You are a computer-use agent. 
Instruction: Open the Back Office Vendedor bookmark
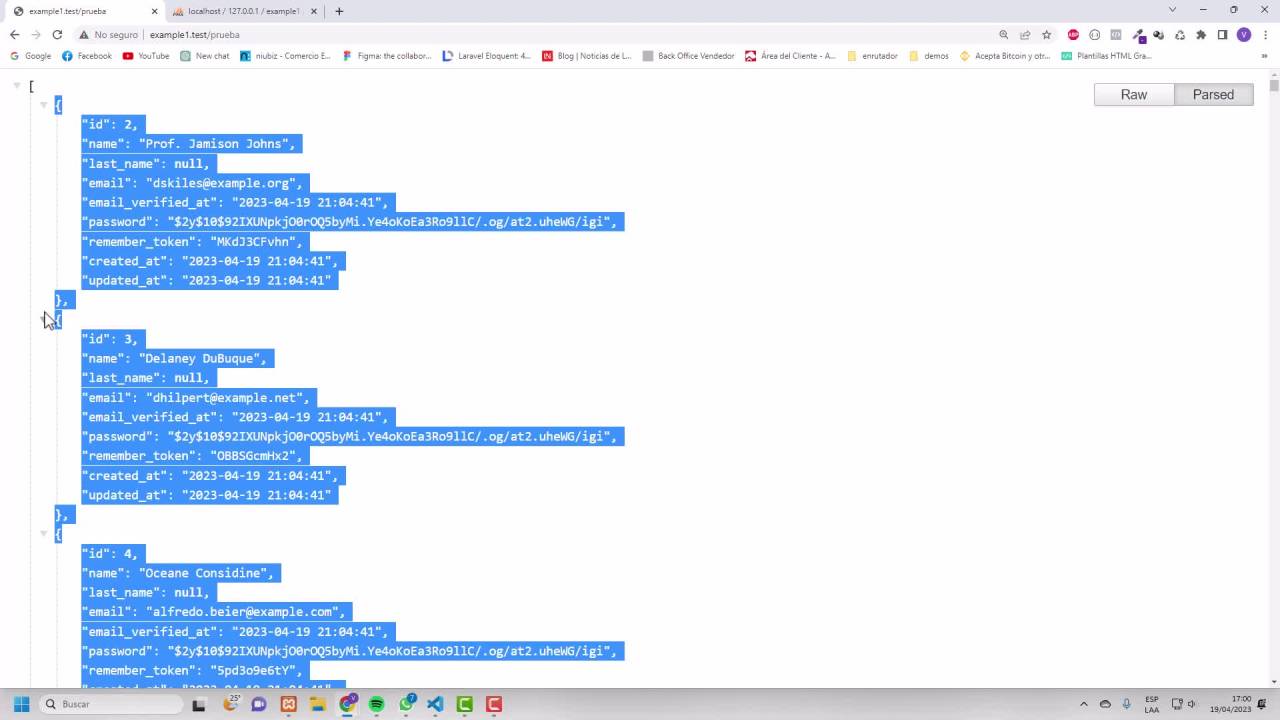(x=688, y=56)
